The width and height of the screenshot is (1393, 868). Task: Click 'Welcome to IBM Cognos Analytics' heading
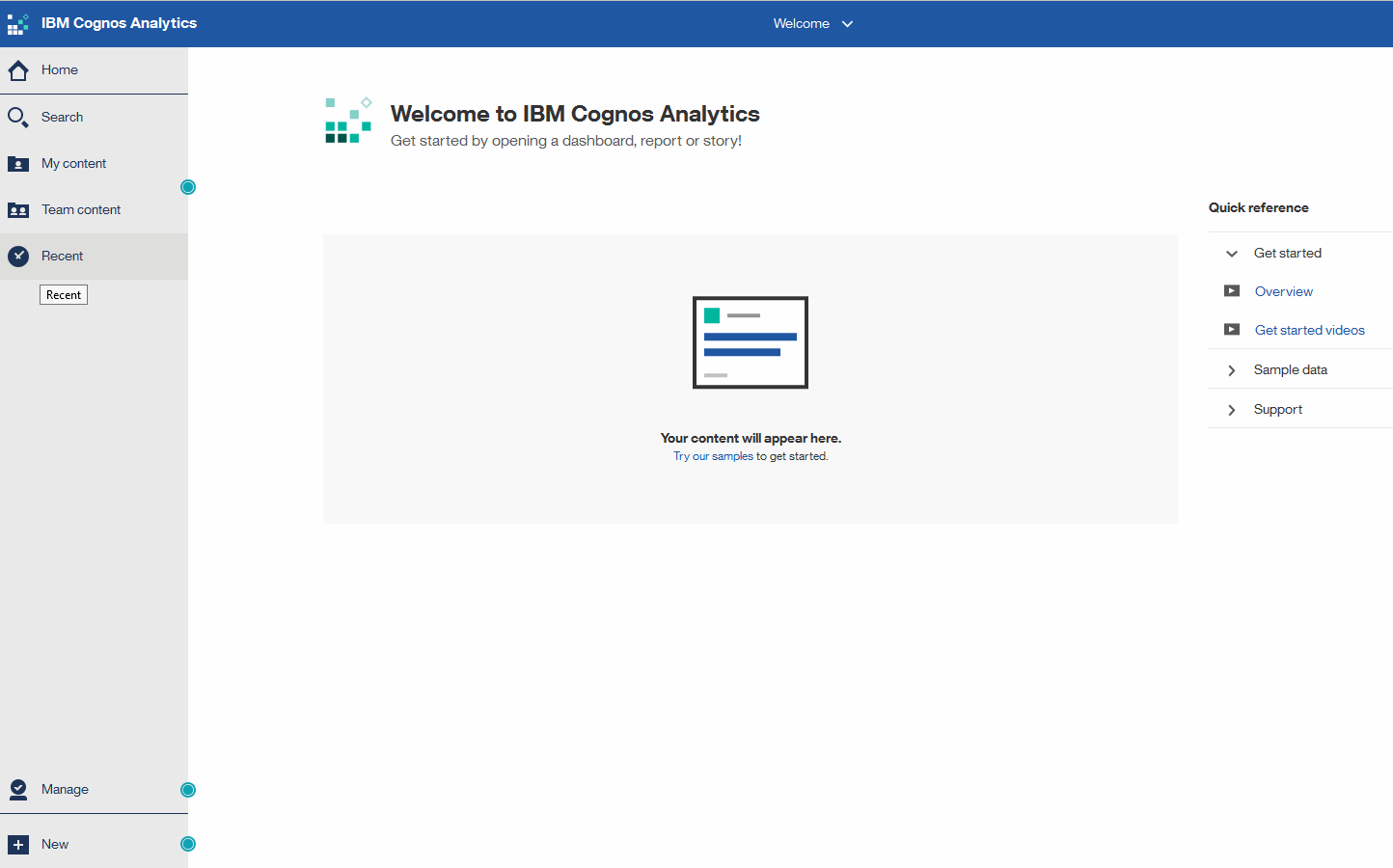click(575, 114)
